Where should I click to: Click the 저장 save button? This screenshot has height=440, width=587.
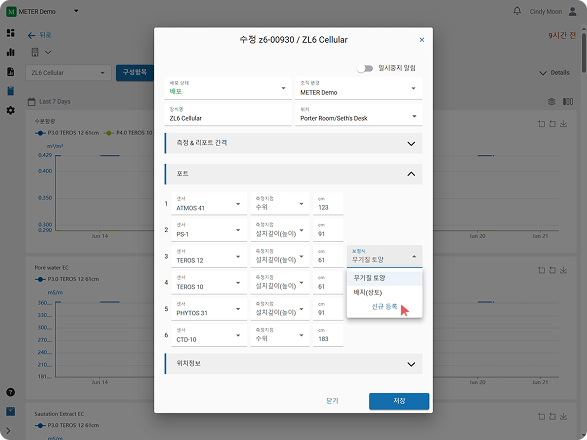point(399,401)
